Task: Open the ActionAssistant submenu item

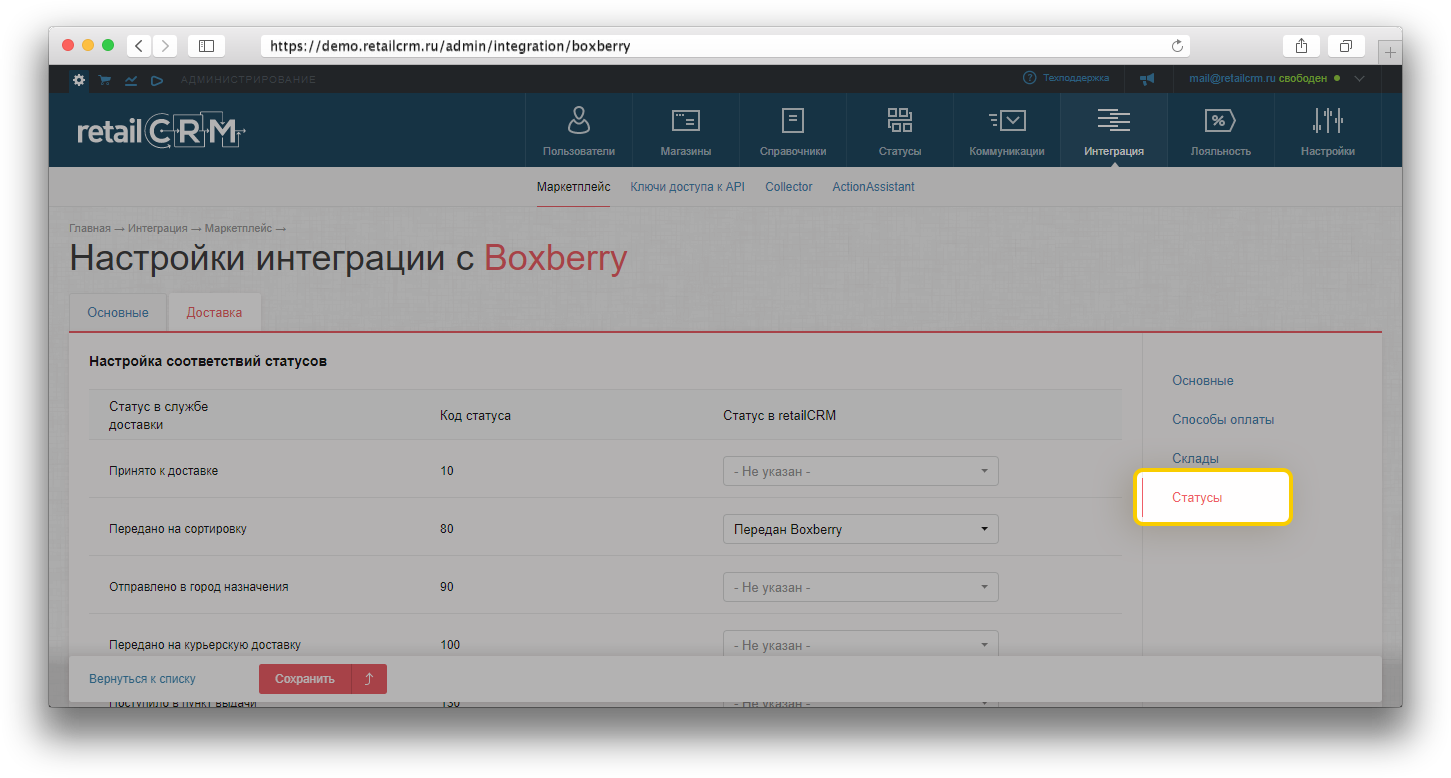Action: tap(873, 187)
